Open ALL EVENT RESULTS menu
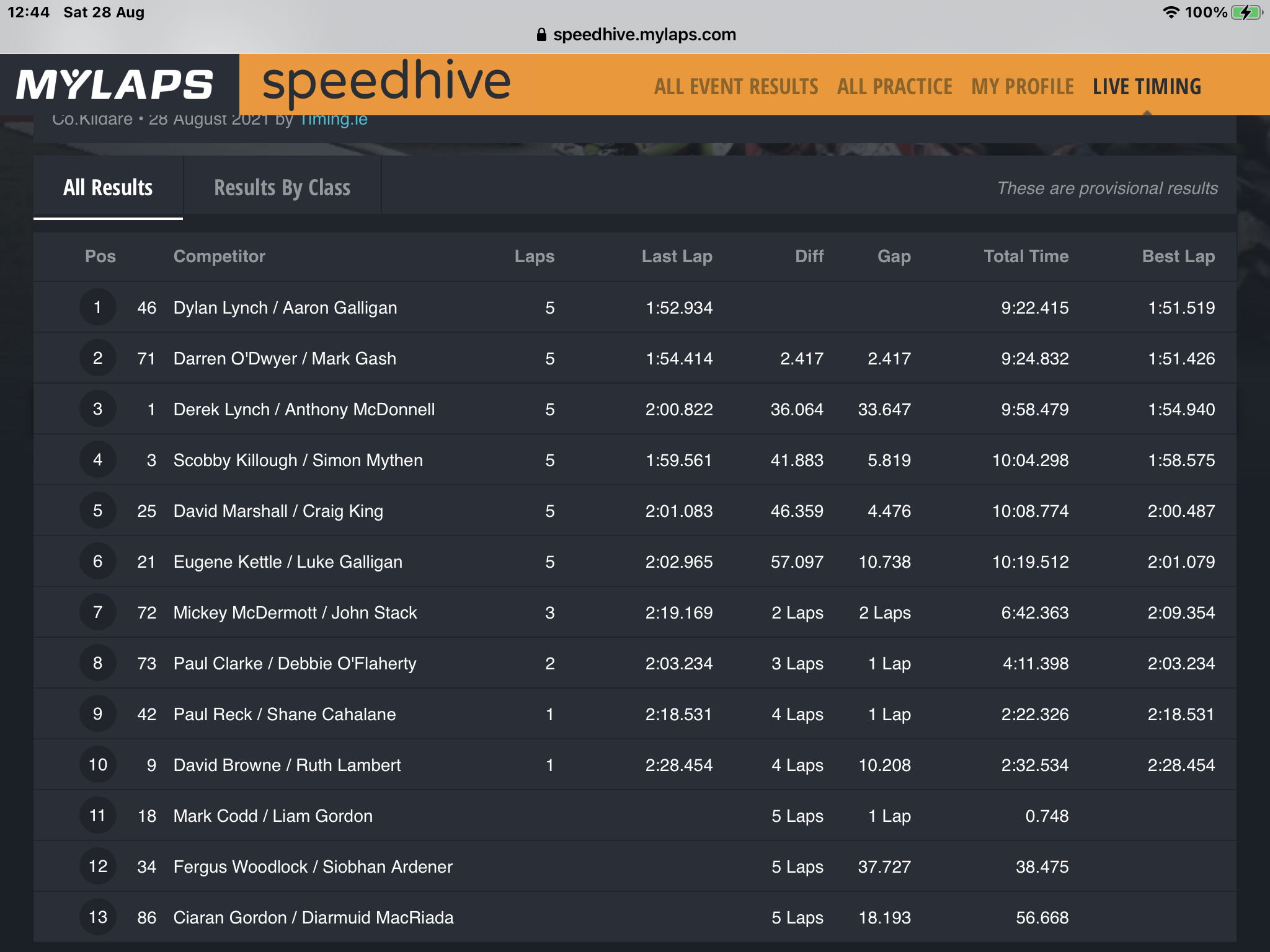 click(736, 87)
